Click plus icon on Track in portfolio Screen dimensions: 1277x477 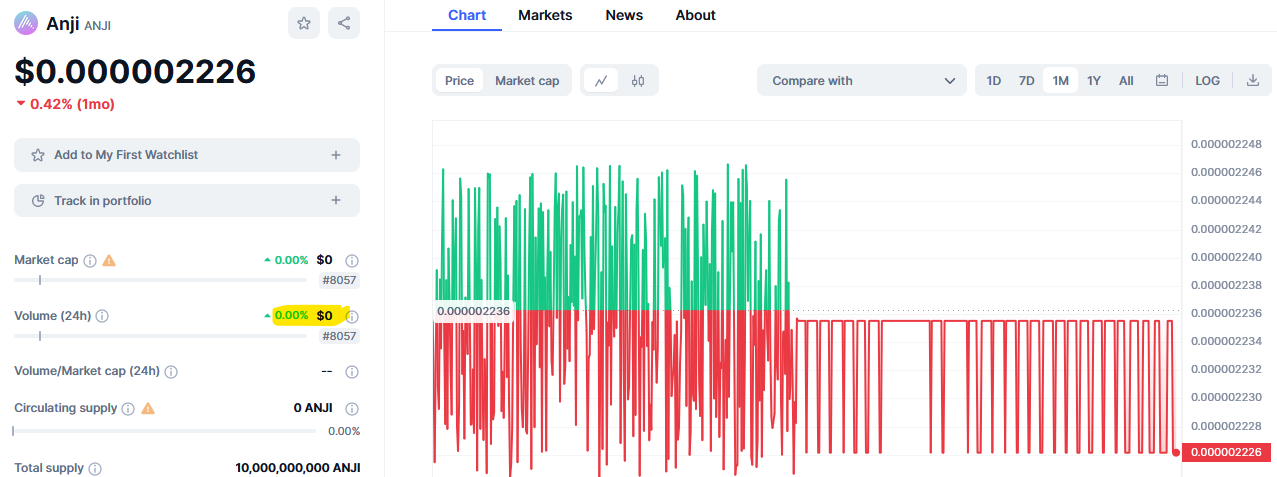click(x=336, y=201)
